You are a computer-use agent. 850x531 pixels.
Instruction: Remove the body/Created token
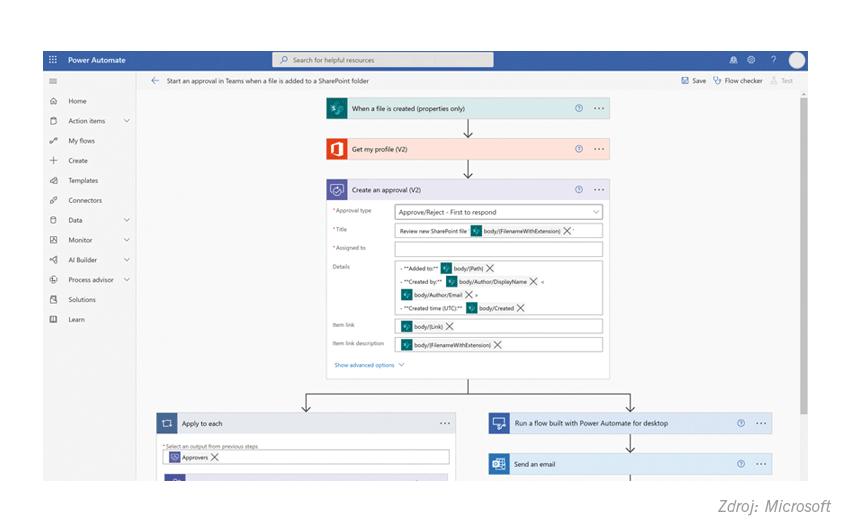click(520, 308)
